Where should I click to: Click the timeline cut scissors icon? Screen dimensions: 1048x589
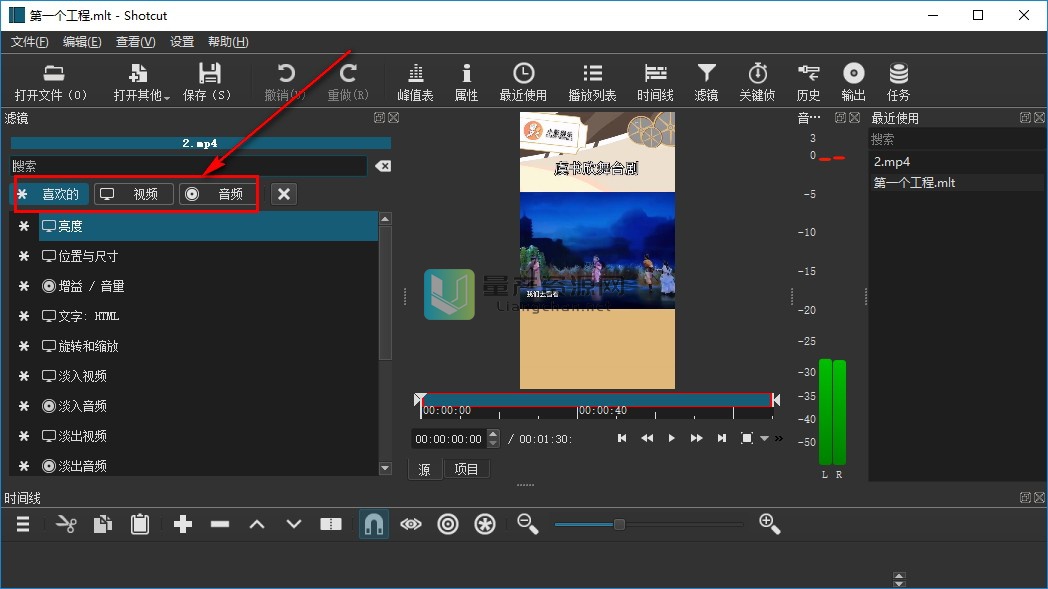tap(66, 524)
